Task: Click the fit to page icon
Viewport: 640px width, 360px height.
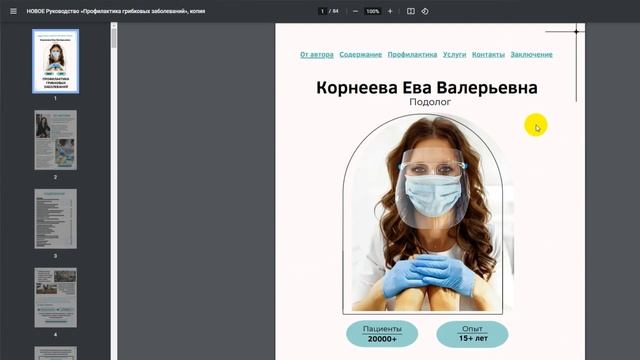Action: (411, 11)
